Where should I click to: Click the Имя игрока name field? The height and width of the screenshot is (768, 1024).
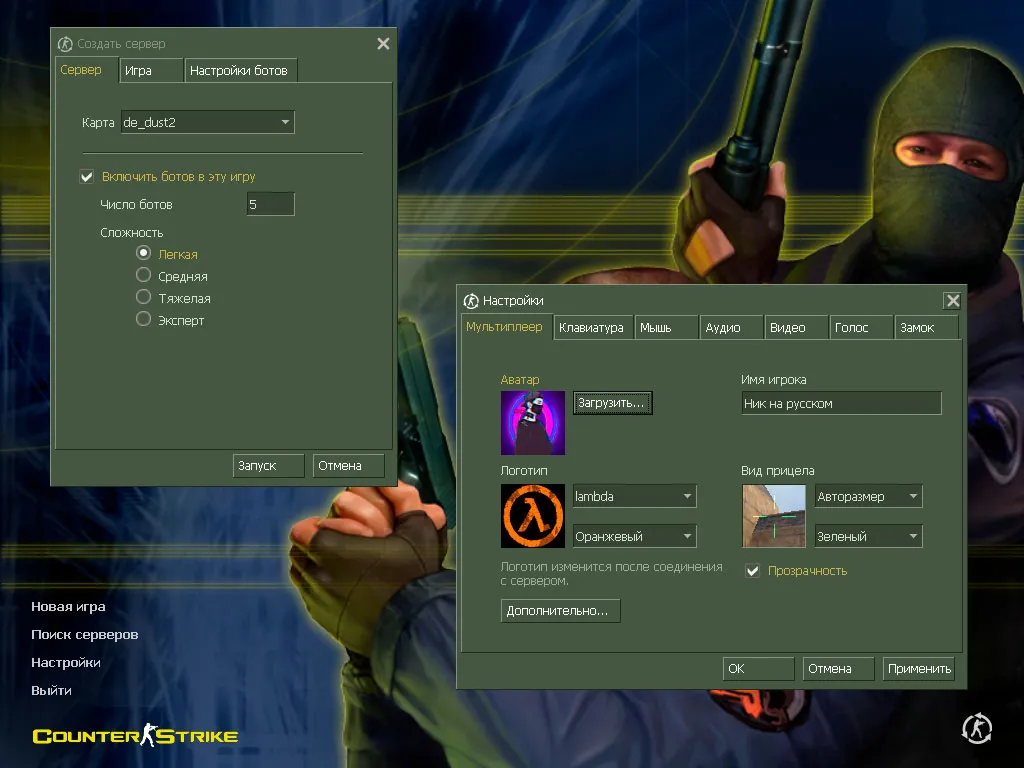(841, 403)
